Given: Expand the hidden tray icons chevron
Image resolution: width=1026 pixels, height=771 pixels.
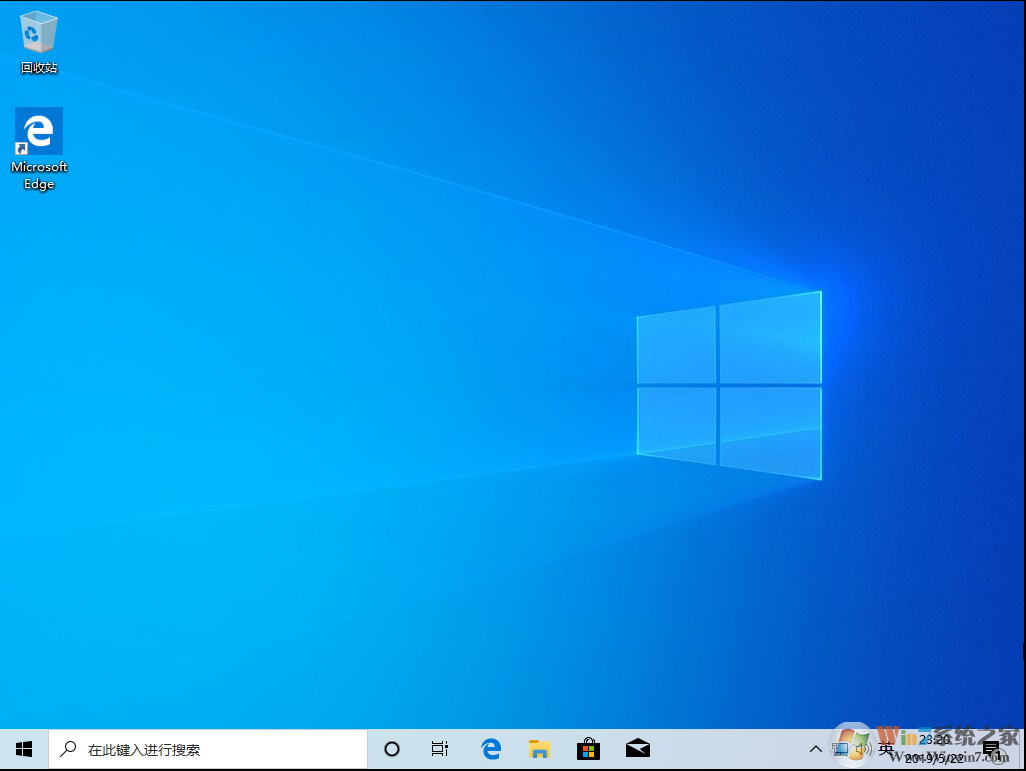Looking at the screenshot, I should click(x=816, y=748).
